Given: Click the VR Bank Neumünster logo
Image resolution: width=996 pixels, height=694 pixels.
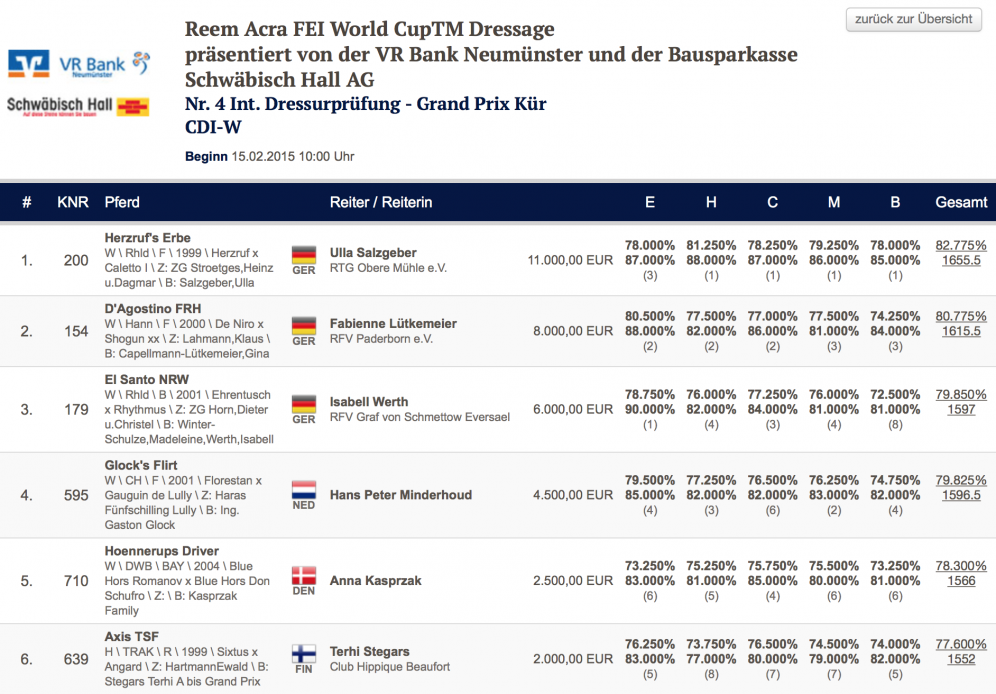Looking at the screenshot, I should pyautogui.click(x=78, y=64).
